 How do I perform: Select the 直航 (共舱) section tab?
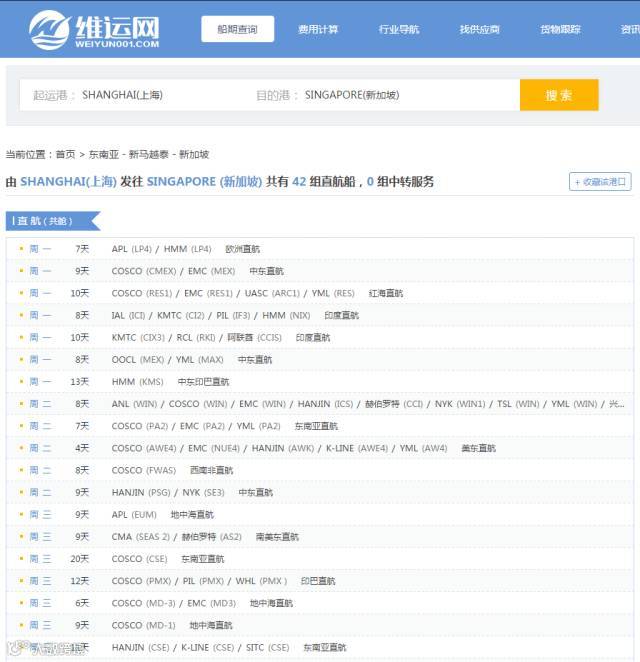53,221
